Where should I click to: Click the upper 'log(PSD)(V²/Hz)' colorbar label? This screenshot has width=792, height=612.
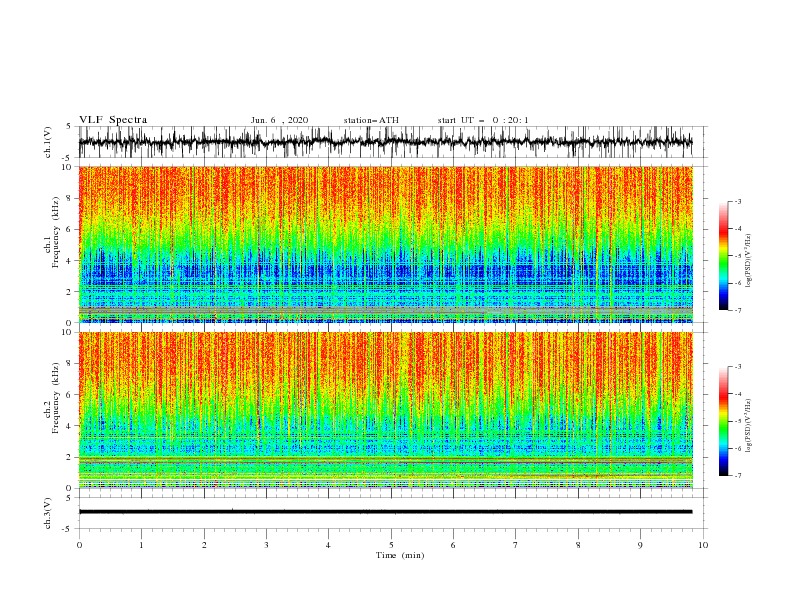[749, 261]
